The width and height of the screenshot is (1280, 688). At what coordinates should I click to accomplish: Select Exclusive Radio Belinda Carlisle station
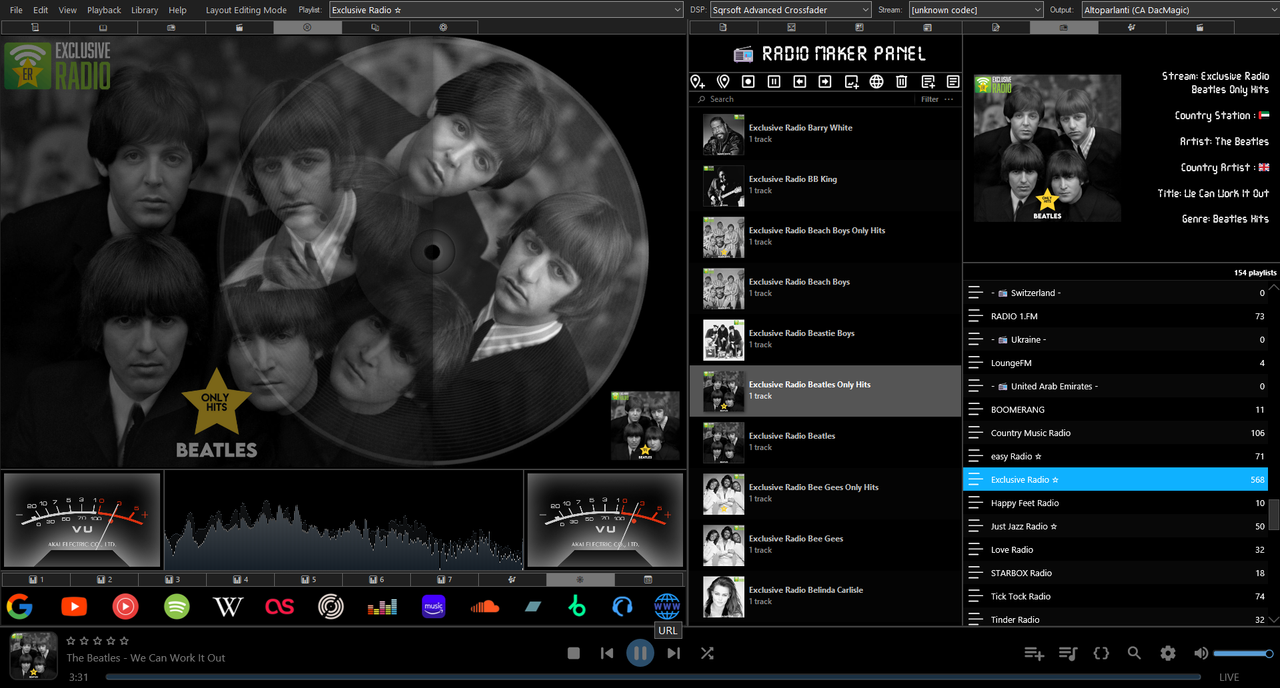point(825,596)
